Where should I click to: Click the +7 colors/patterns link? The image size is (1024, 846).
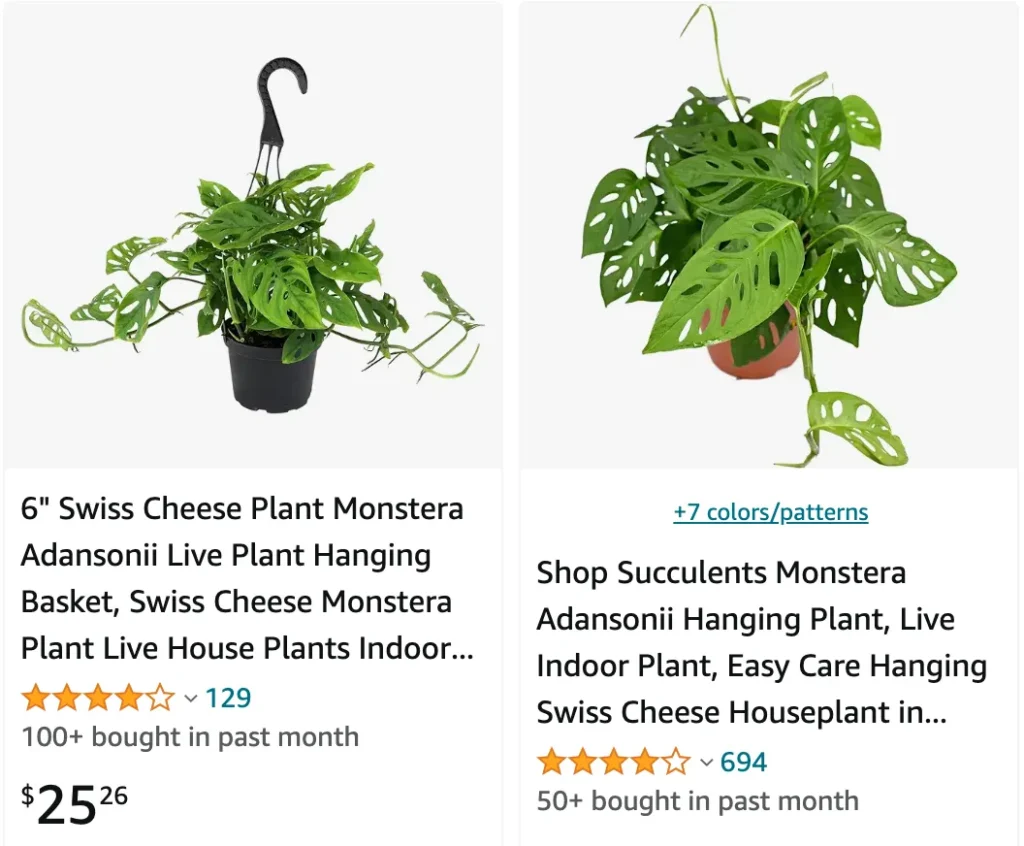point(771,512)
